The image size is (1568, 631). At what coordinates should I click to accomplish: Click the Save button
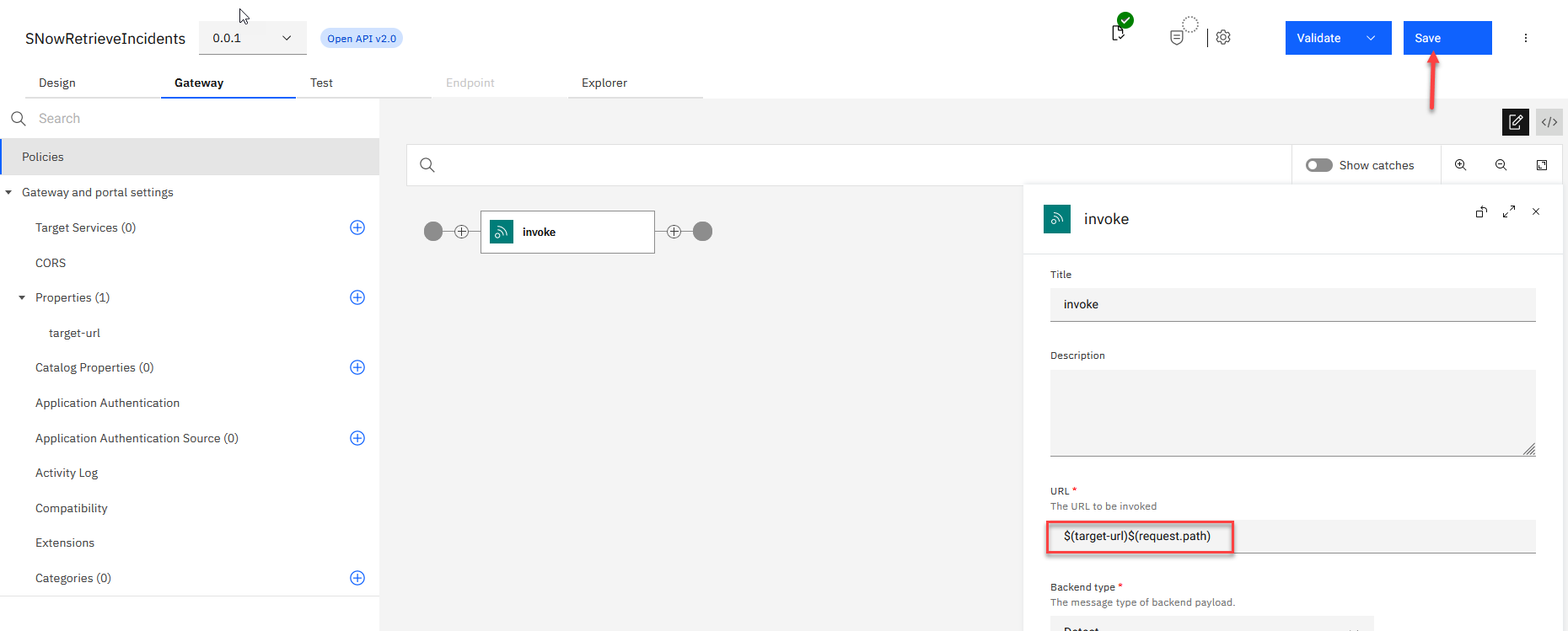[x=1447, y=38]
